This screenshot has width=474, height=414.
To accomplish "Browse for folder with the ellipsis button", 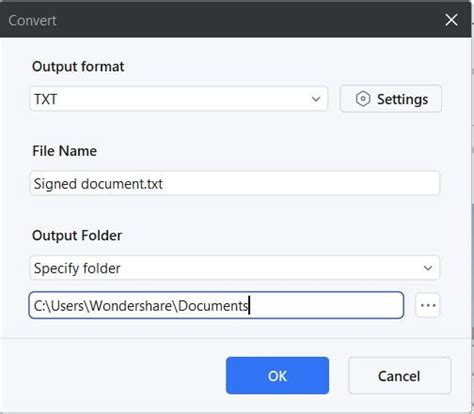I will [x=428, y=305].
